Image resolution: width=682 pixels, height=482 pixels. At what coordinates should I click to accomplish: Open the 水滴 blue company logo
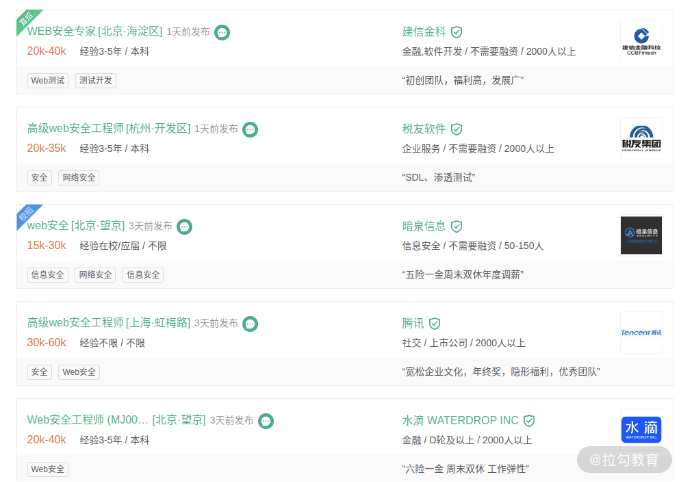[x=641, y=430]
